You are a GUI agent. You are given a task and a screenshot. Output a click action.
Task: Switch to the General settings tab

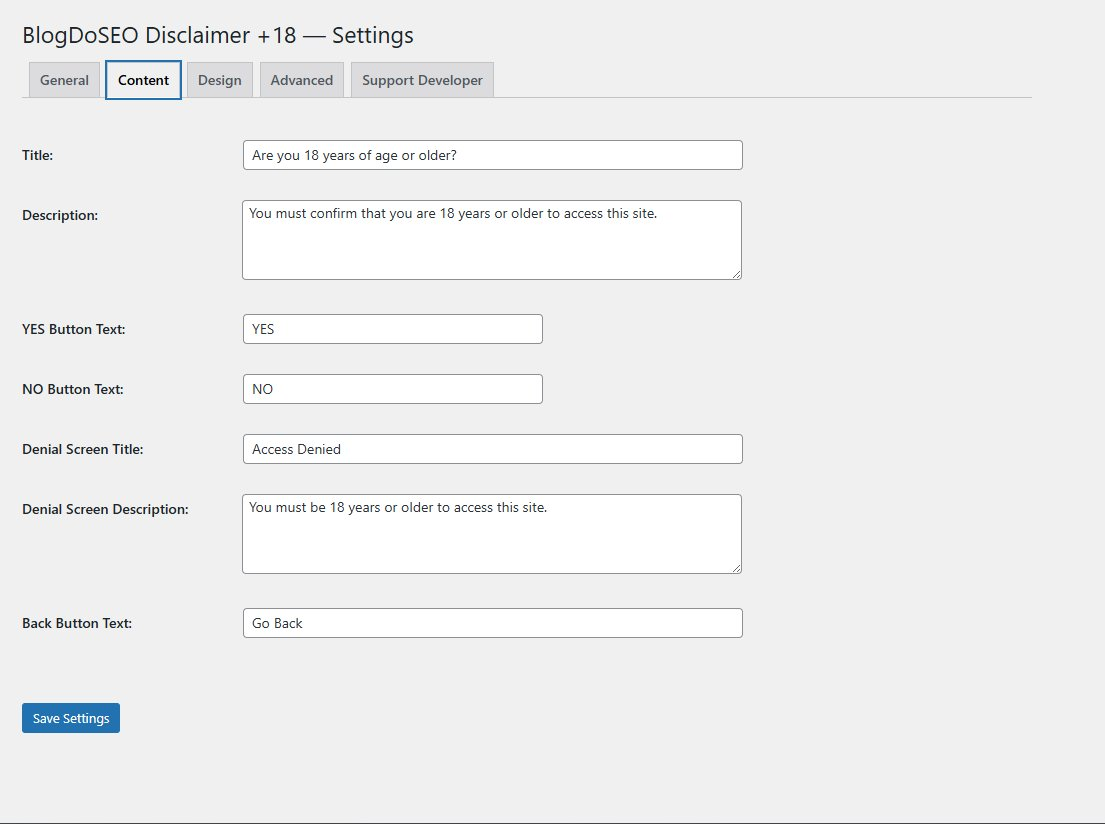(x=63, y=80)
